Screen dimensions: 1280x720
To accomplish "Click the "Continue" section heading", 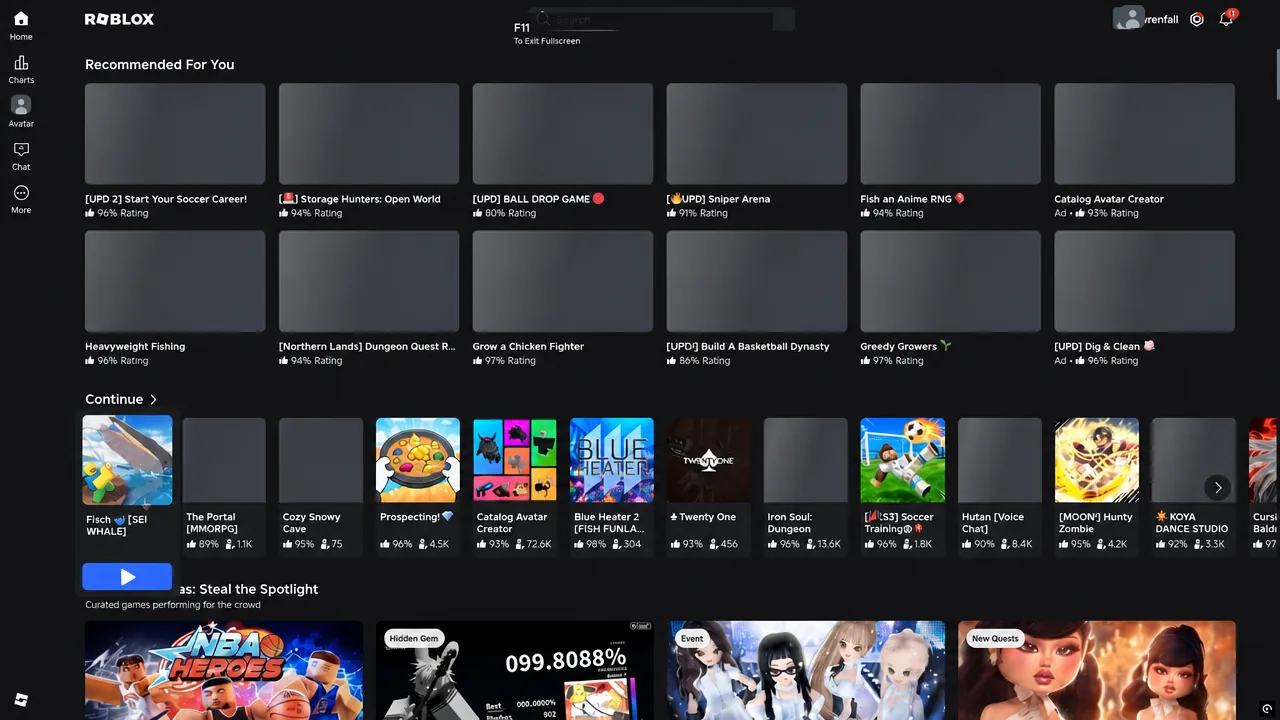I will pyautogui.click(x=114, y=399).
